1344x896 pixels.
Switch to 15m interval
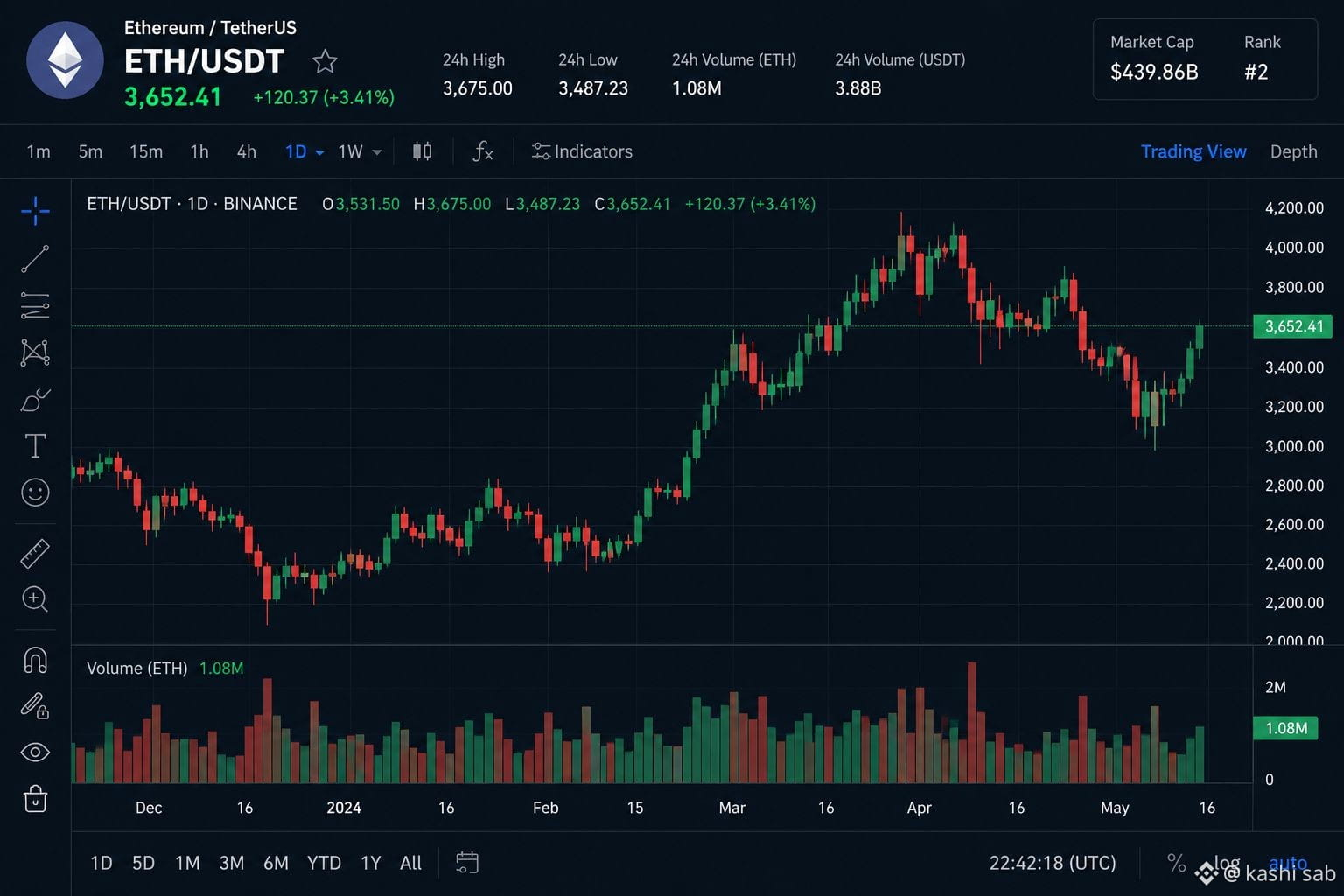tap(146, 151)
